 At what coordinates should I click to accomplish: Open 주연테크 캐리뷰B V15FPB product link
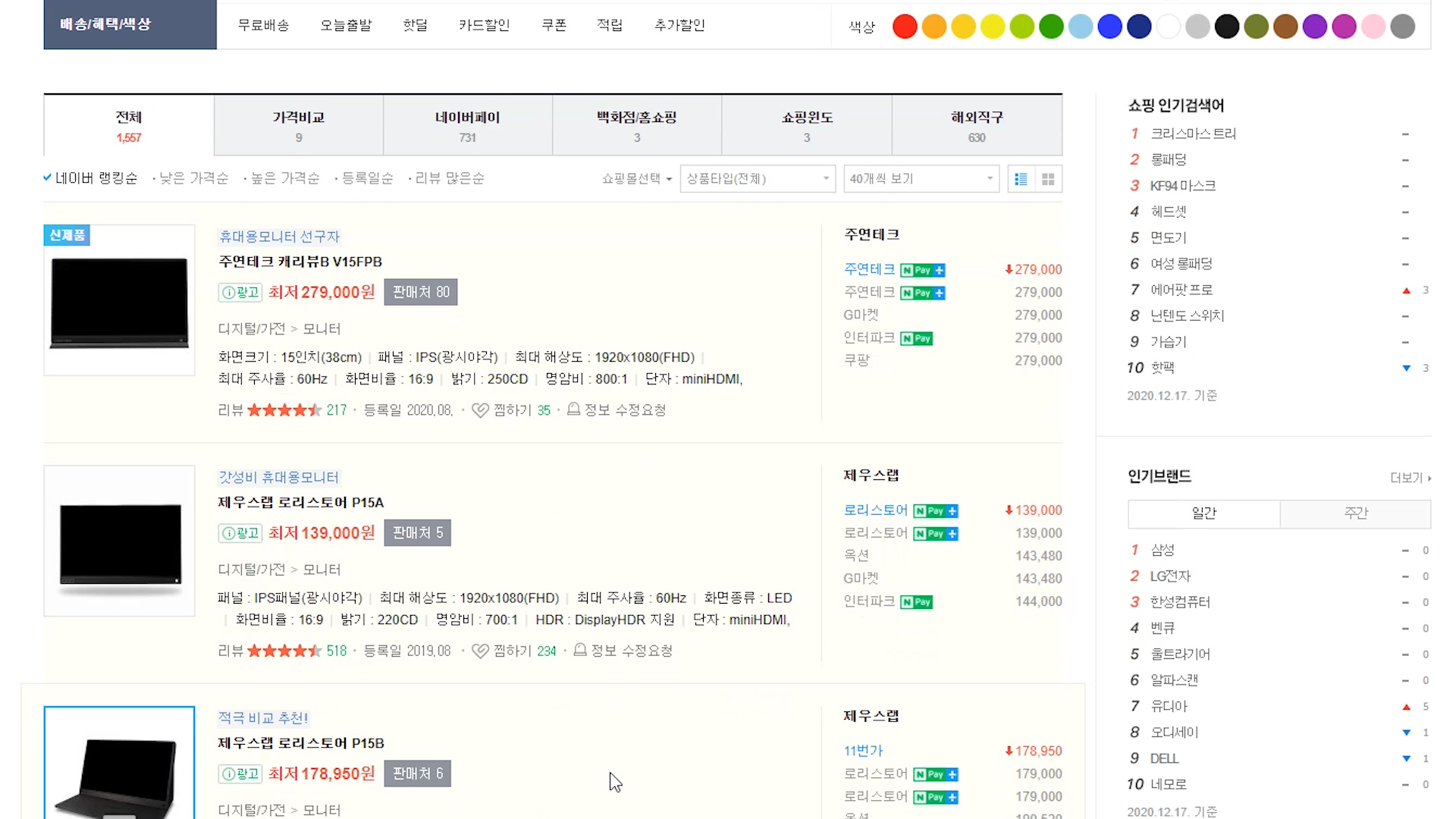[x=300, y=262]
